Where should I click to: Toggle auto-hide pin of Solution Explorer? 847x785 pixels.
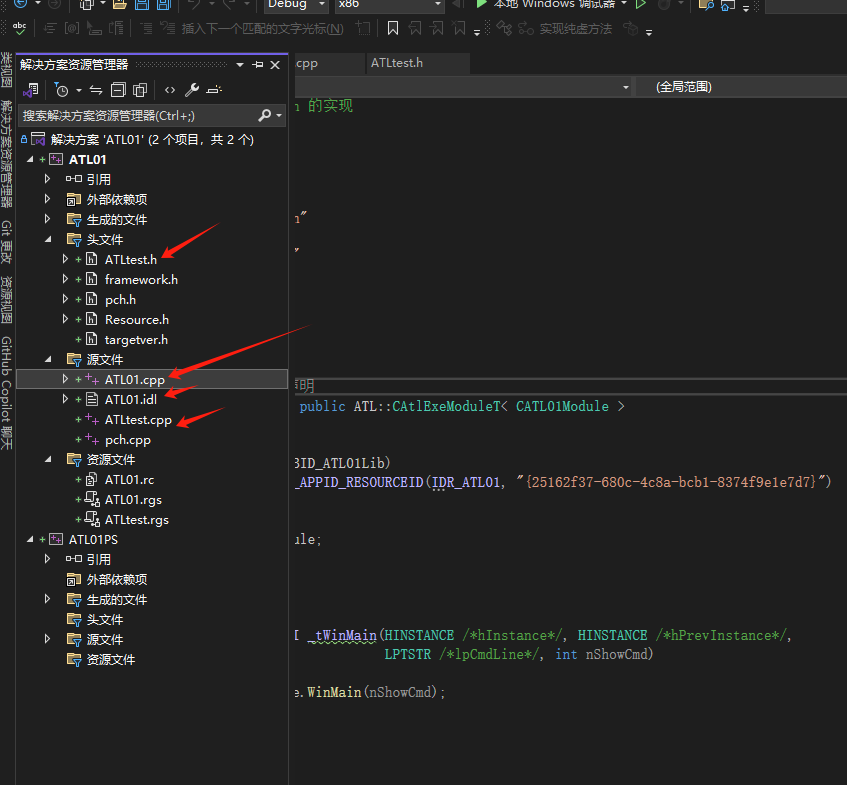tap(258, 65)
